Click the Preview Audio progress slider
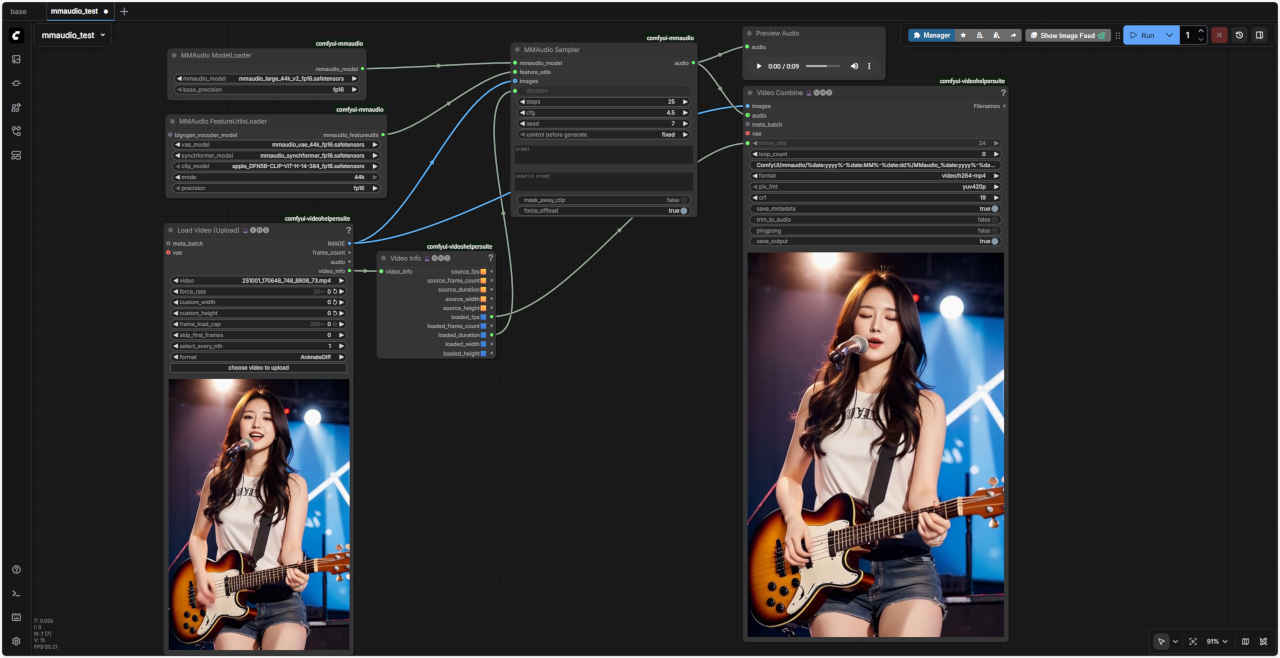The image size is (1280, 658). [x=822, y=66]
